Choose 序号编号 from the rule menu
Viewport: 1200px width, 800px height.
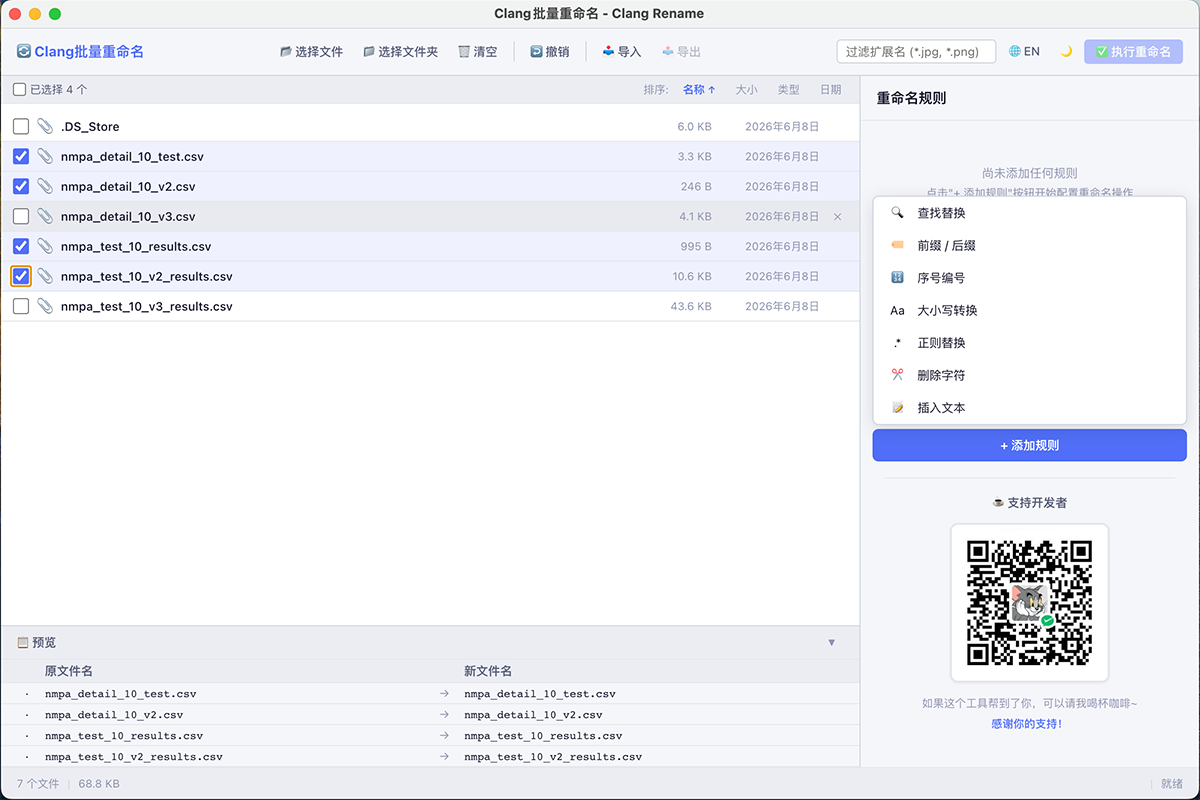point(1029,278)
